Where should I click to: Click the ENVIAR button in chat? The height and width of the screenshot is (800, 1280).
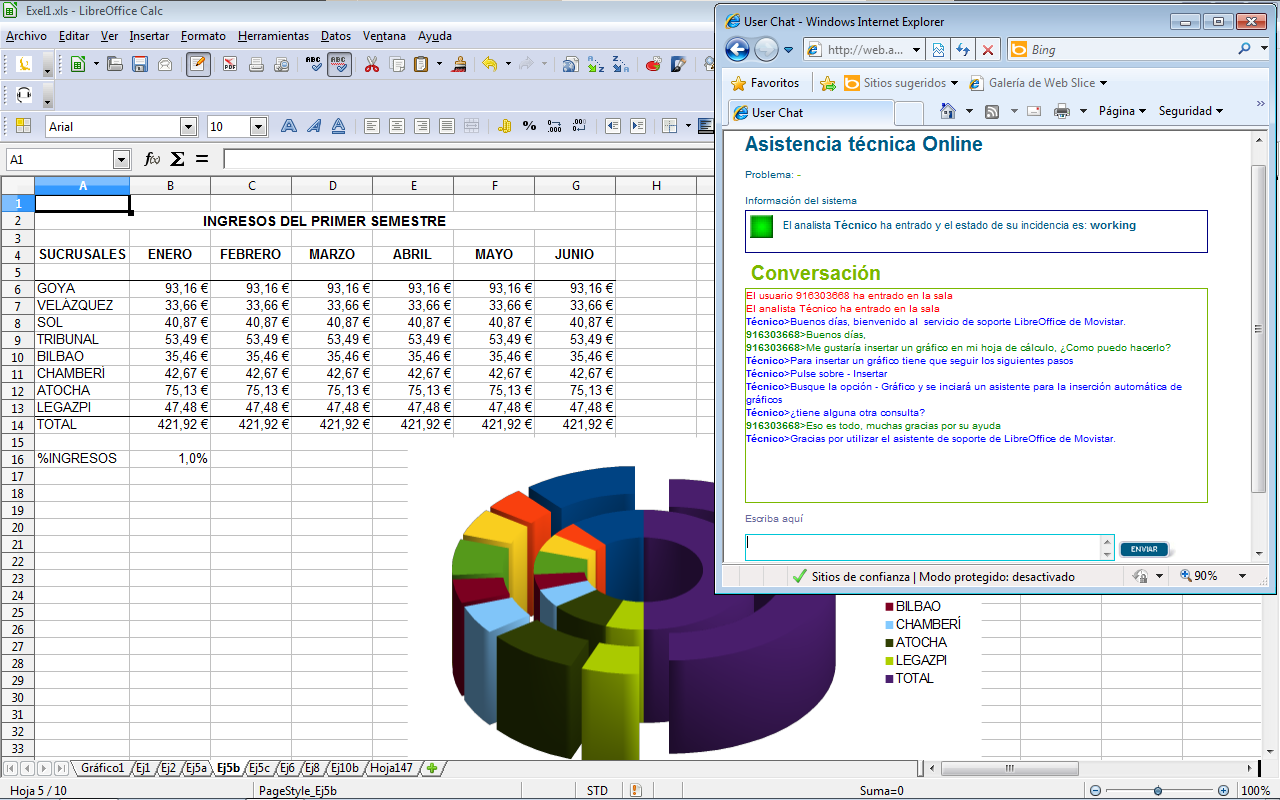pyautogui.click(x=1144, y=549)
